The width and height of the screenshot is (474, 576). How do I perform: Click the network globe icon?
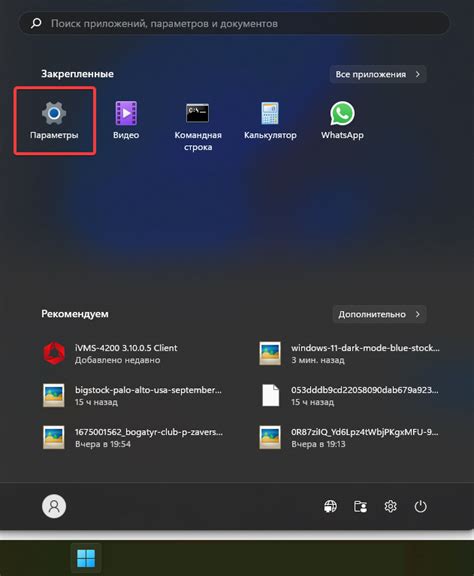(330, 507)
